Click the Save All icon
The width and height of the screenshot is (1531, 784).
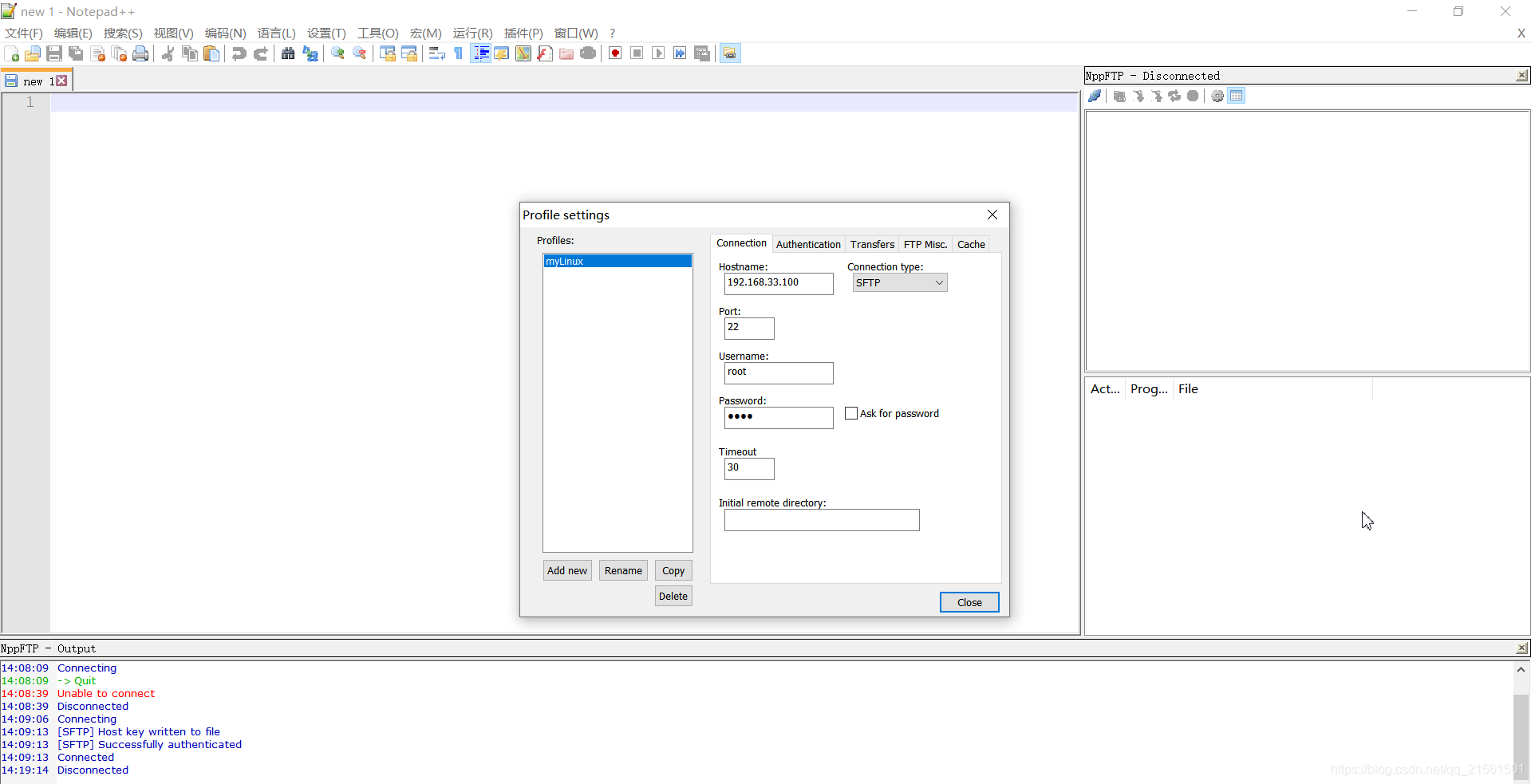point(76,53)
